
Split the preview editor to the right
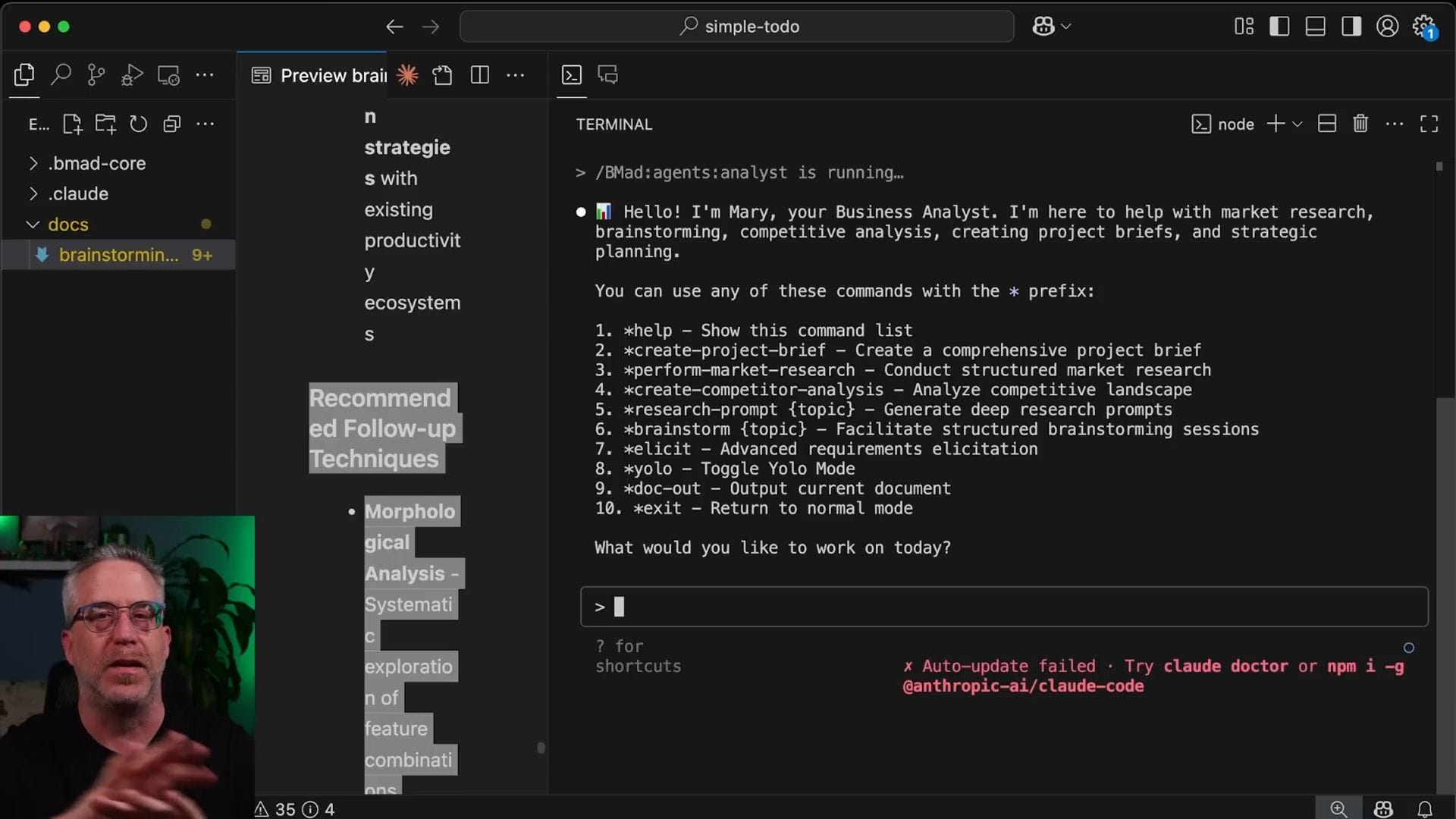point(479,74)
